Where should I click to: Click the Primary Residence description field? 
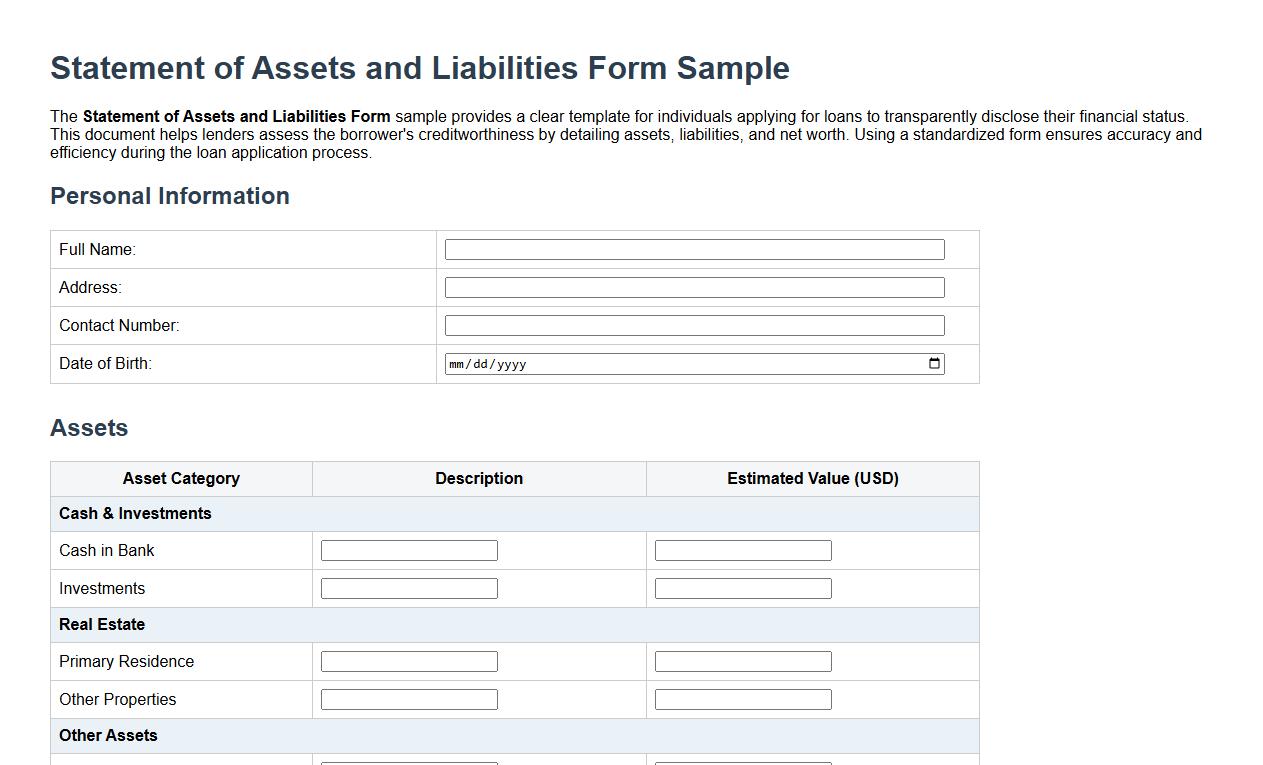[408, 660]
